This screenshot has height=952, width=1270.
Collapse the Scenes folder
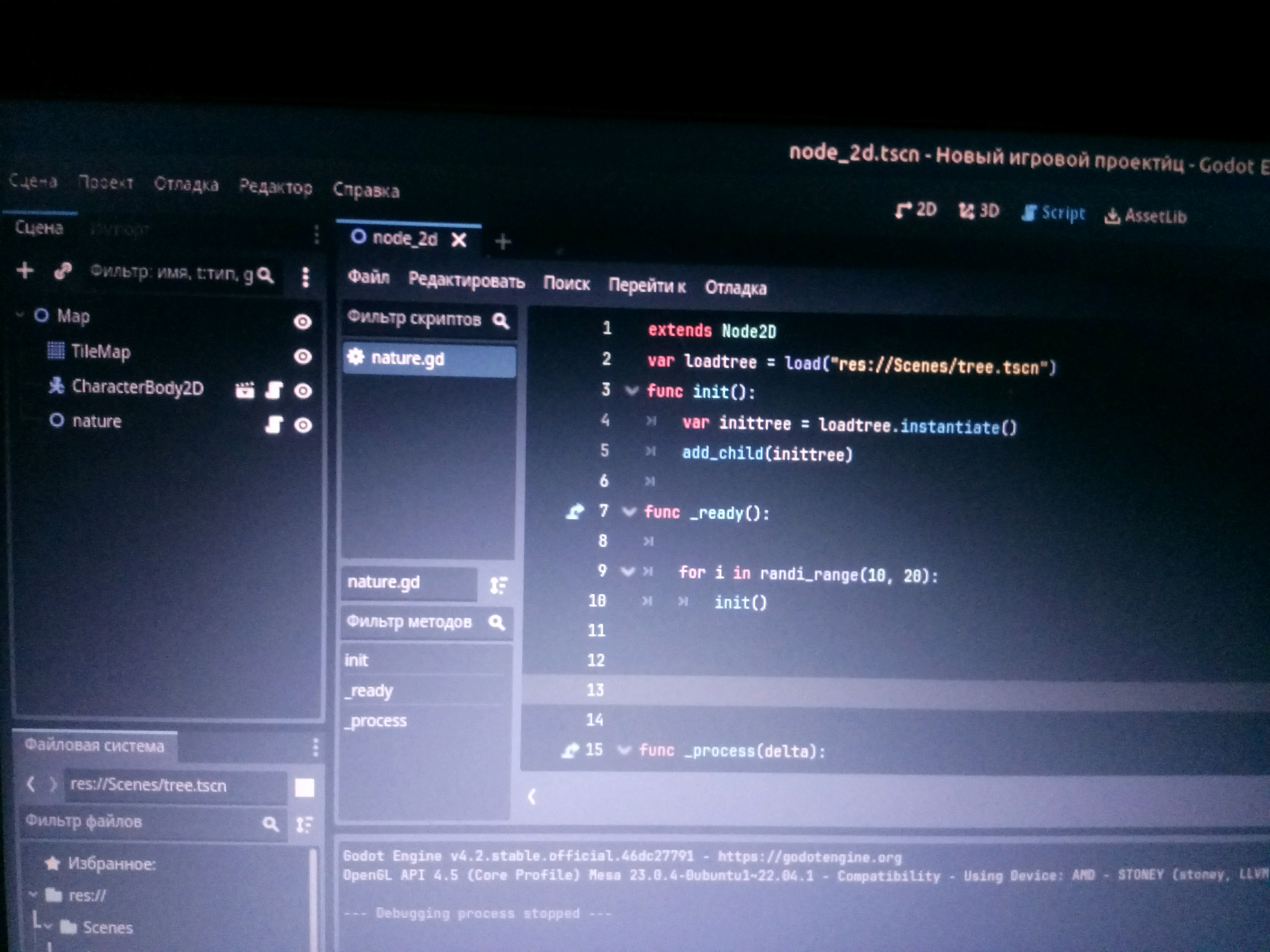click(48, 926)
